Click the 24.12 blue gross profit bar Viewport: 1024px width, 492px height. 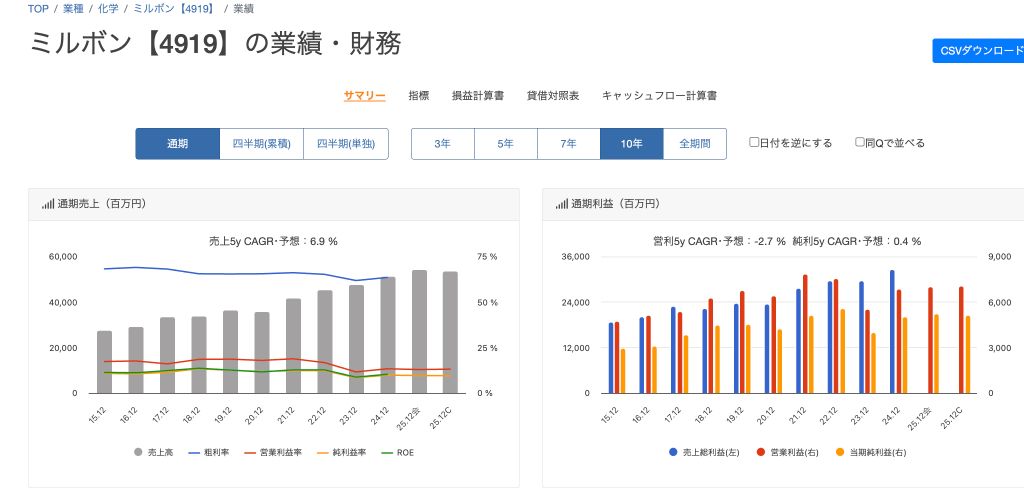pos(892,332)
